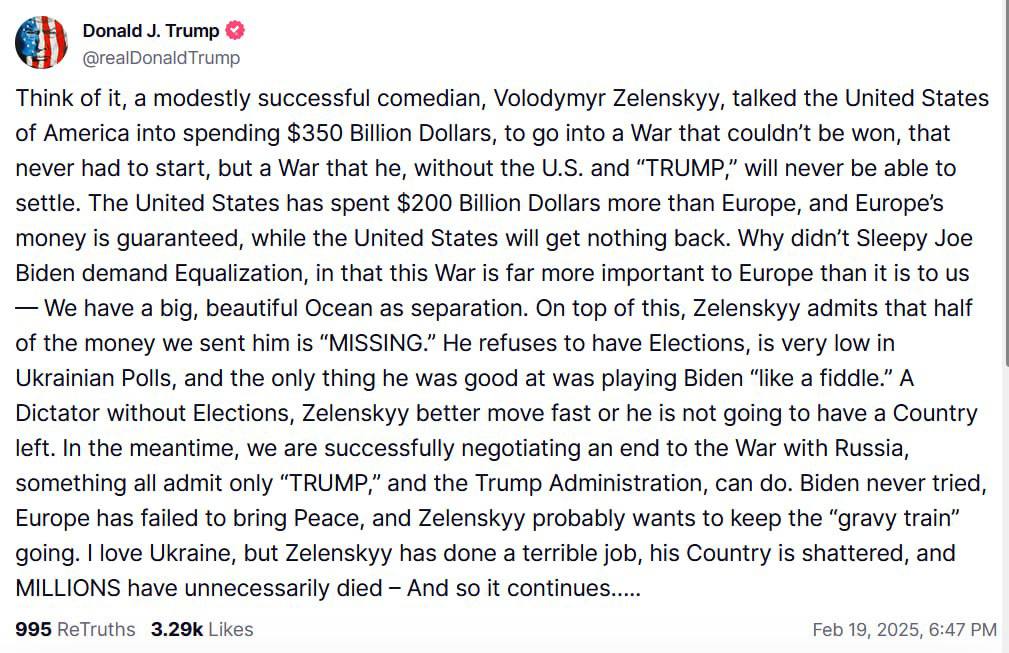This screenshot has height=653, width=1009.
Task: Click the “gravy train” quoted phrase
Action: [x=893, y=519]
